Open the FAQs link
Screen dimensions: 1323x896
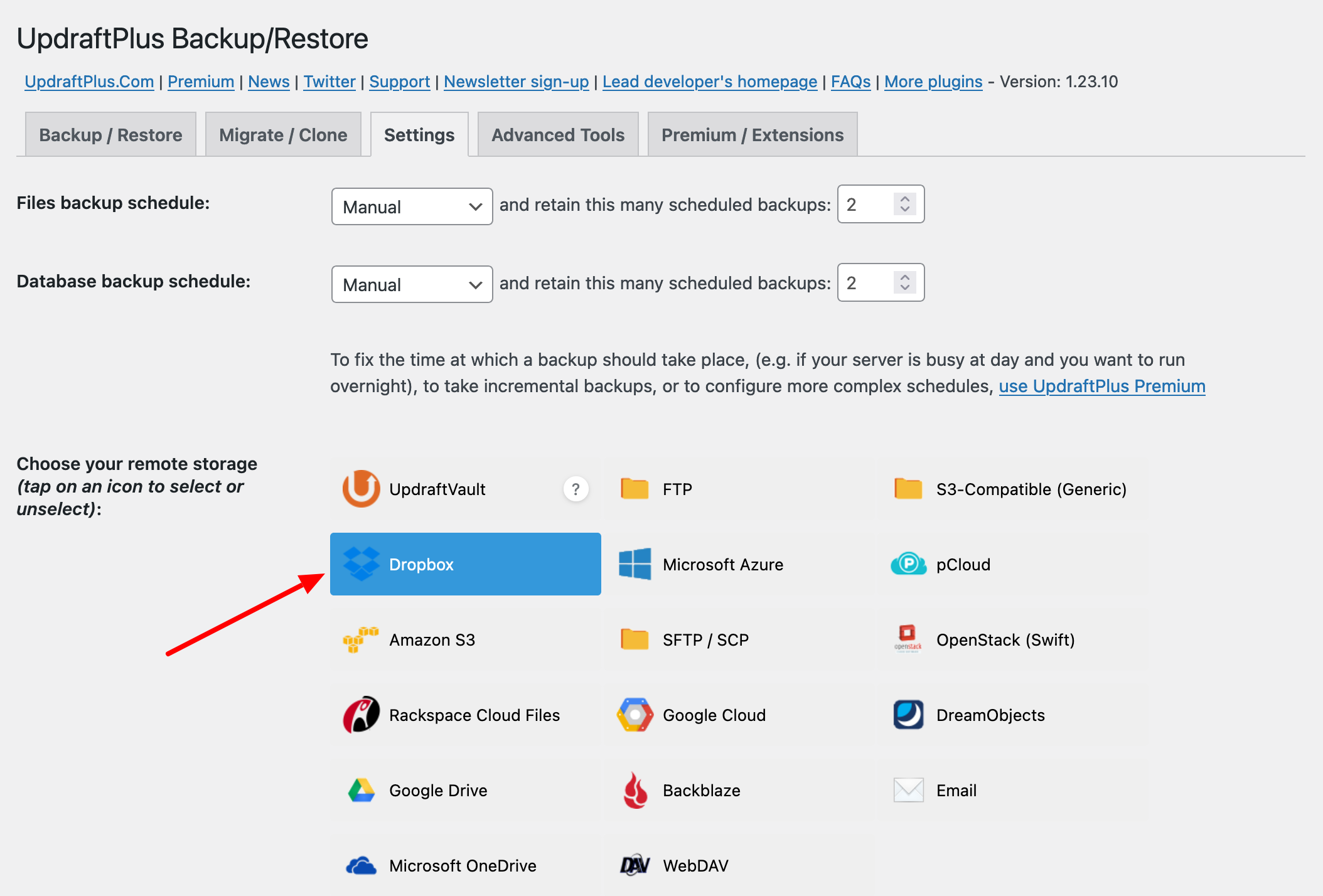(x=851, y=82)
